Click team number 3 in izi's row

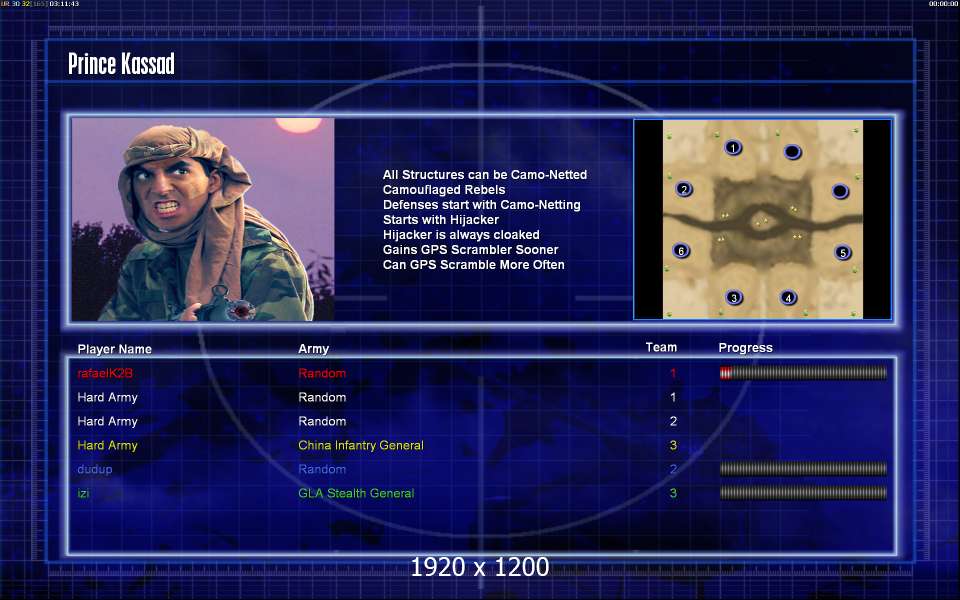[x=673, y=493]
